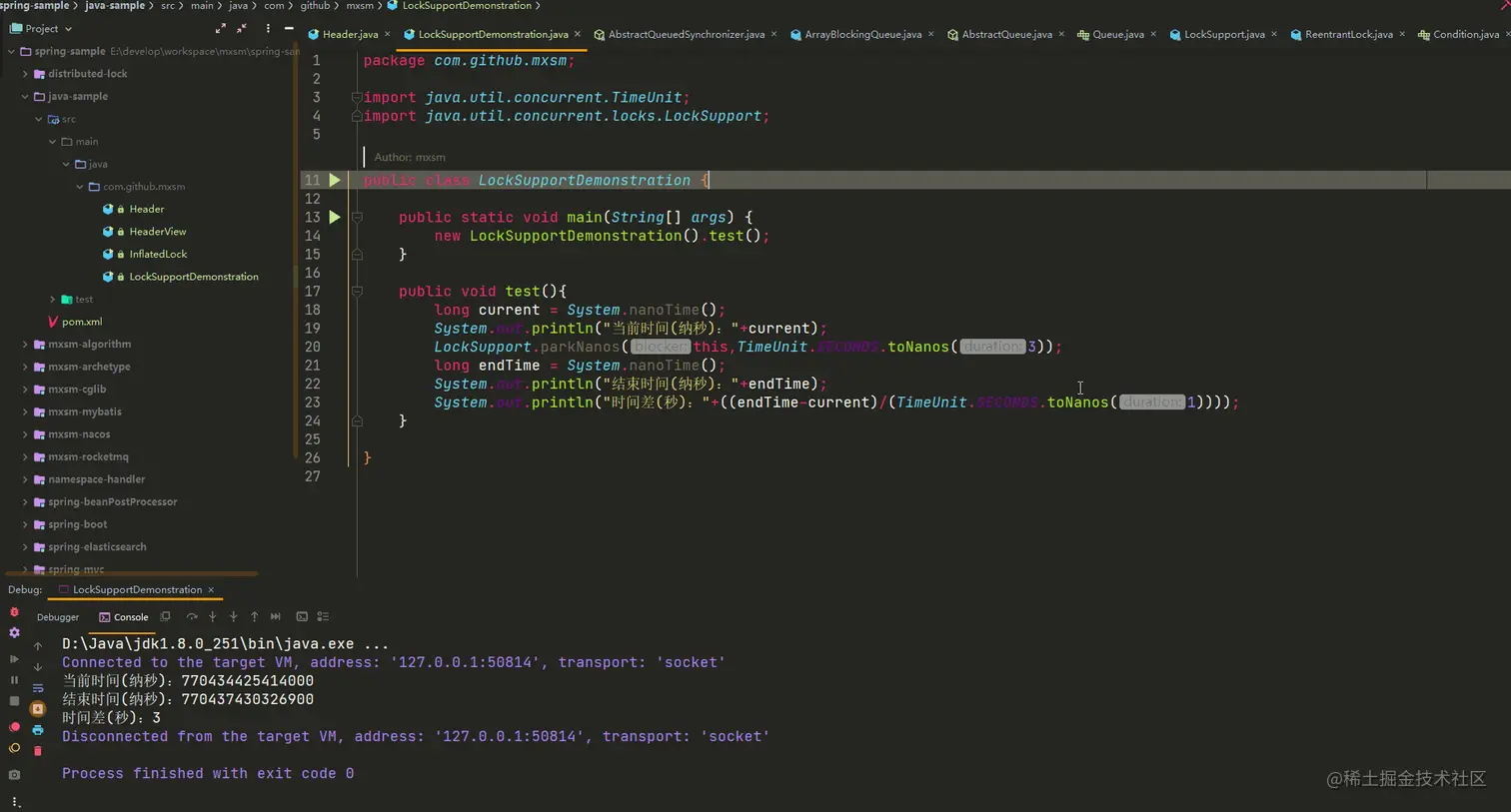Place cursor in the parkNanos code line
This screenshot has height=812, width=1511.
click(x=748, y=348)
